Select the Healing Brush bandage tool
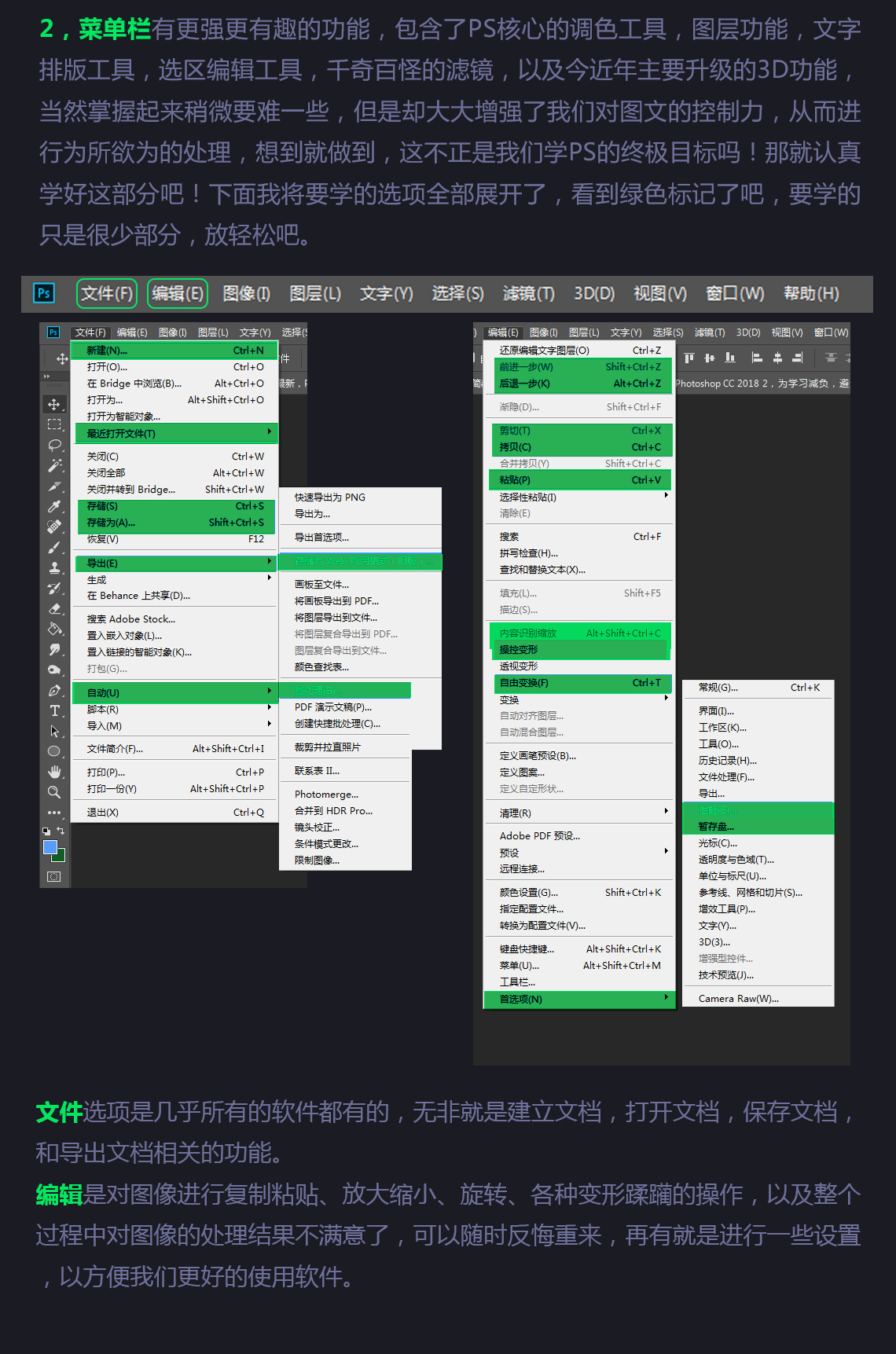Viewport: 896px width, 1354px height. (x=54, y=527)
